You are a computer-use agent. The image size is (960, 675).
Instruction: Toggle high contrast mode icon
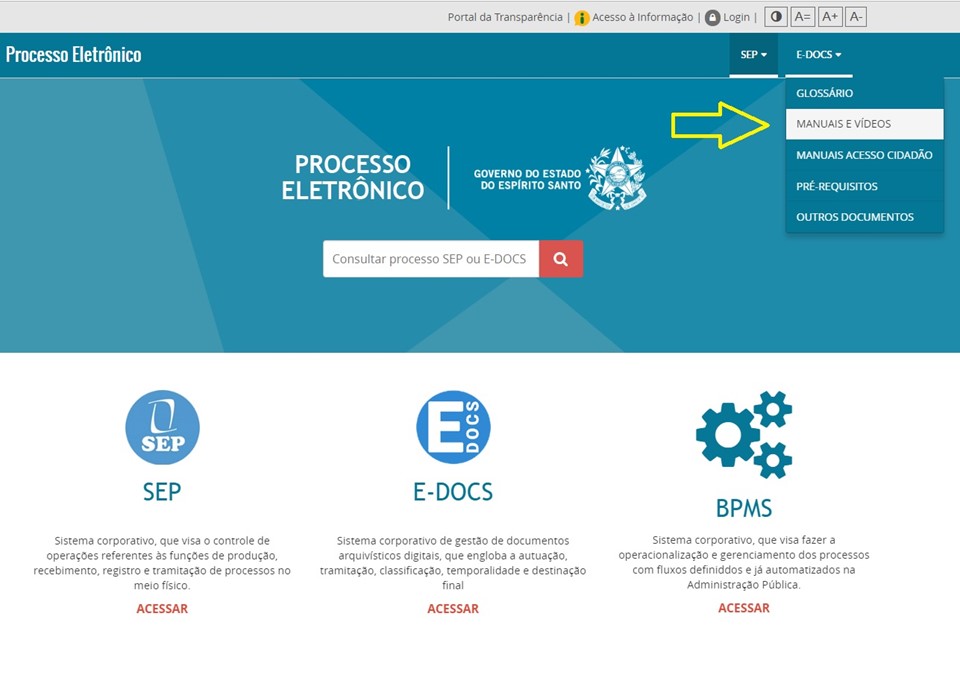(x=776, y=17)
